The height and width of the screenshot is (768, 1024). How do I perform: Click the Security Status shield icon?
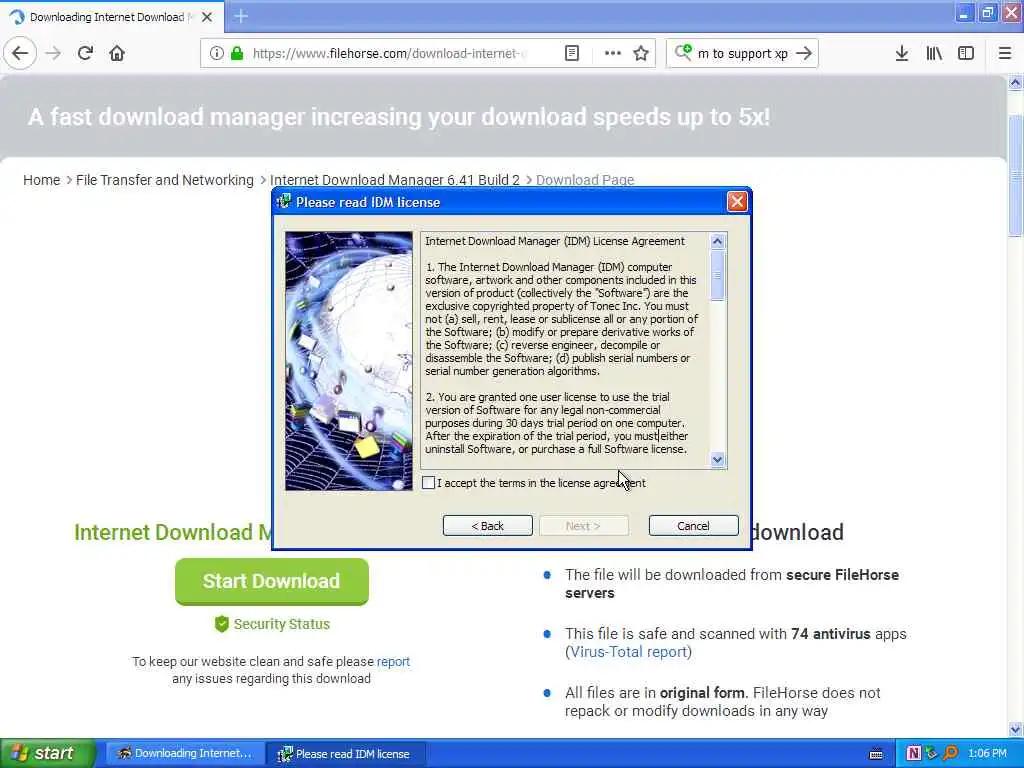pos(222,624)
